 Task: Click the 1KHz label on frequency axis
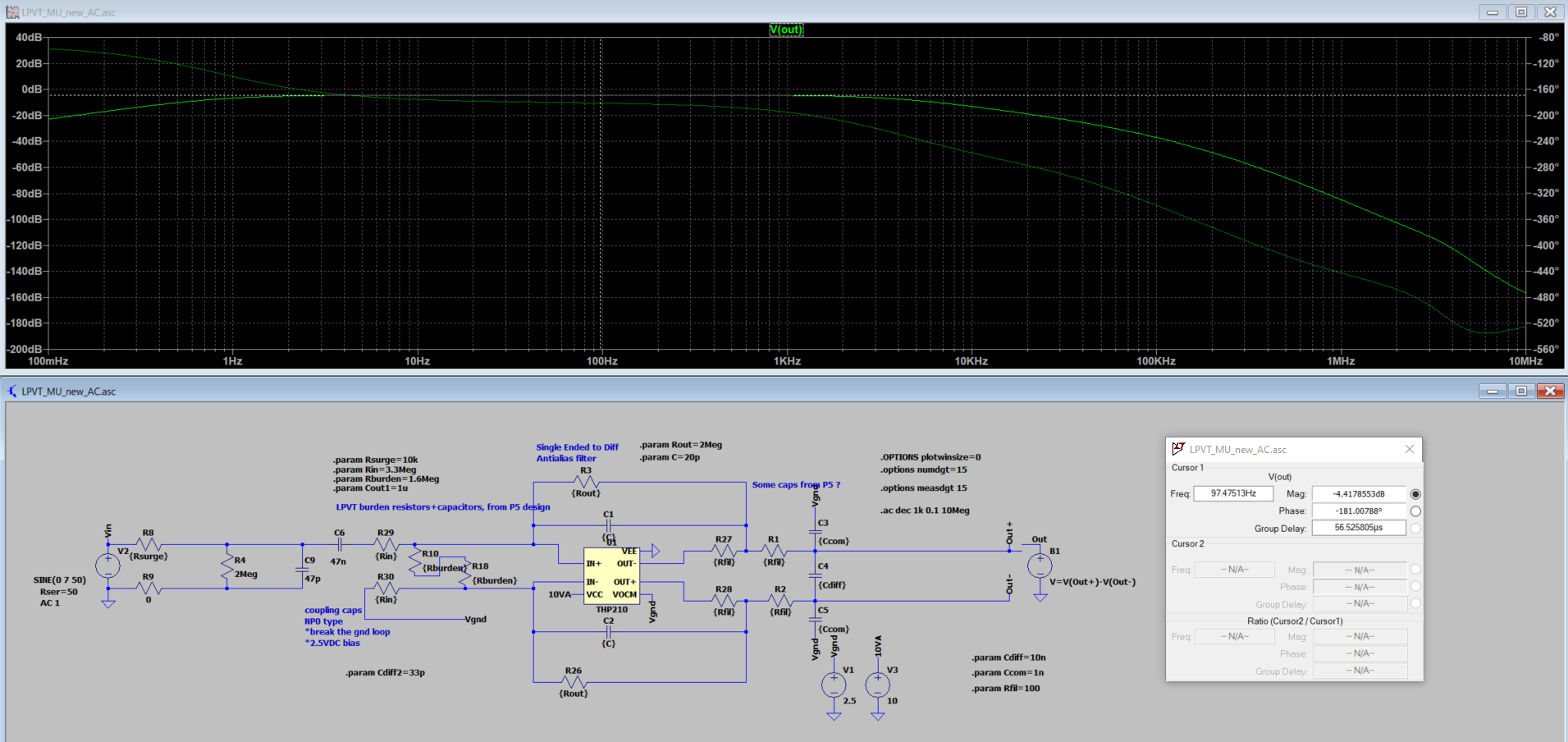787,361
